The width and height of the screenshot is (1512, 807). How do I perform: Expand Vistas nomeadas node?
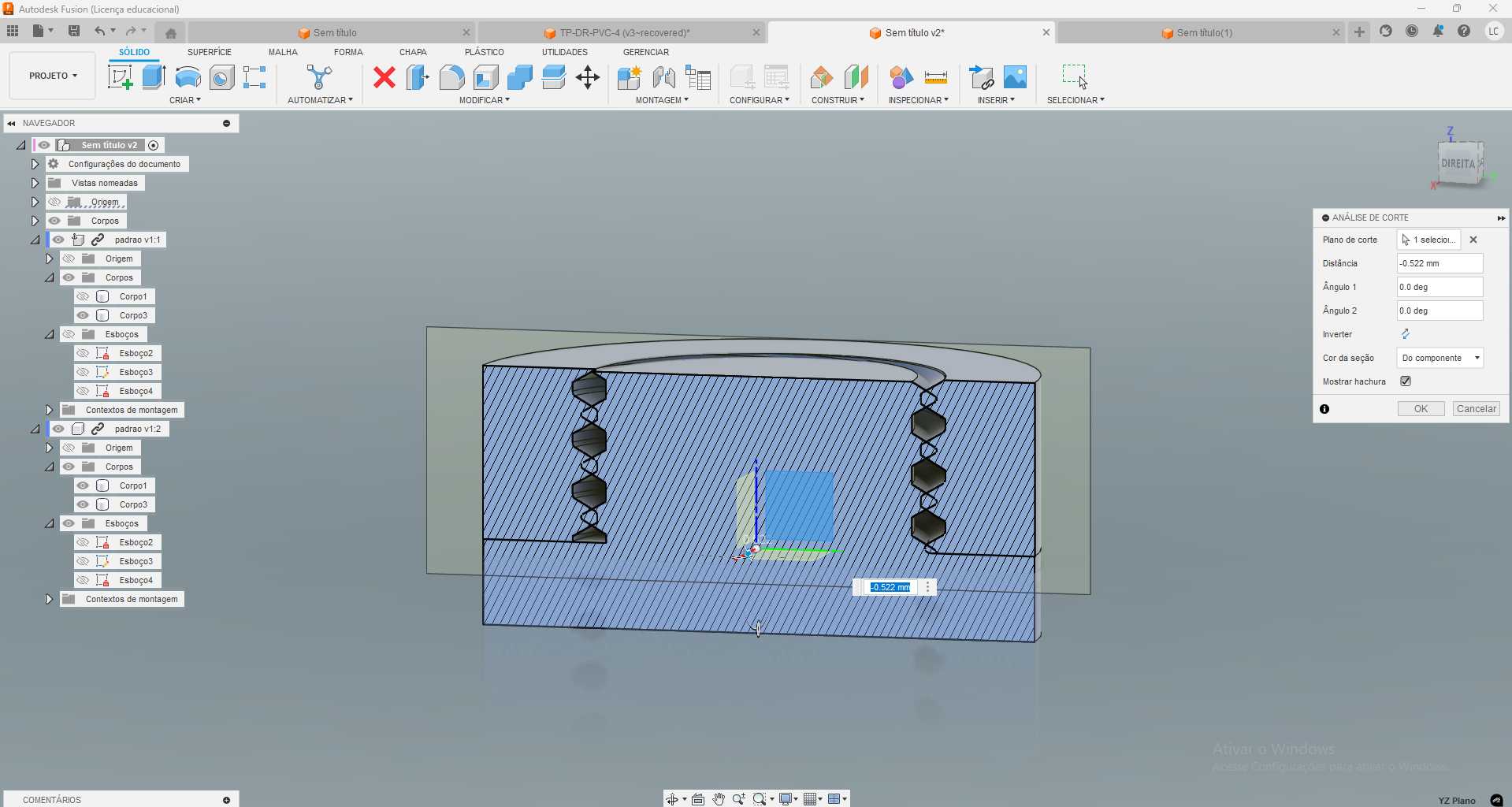click(x=35, y=183)
